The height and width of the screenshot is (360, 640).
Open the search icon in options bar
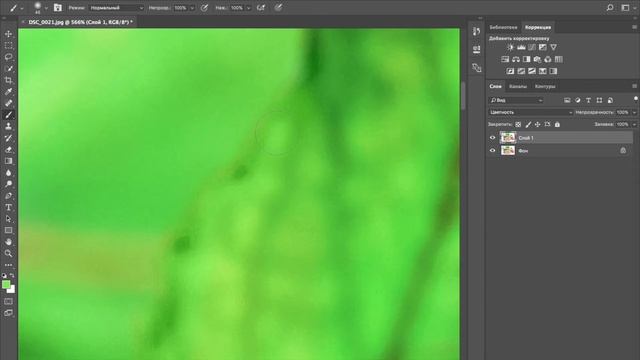pos(610,7)
